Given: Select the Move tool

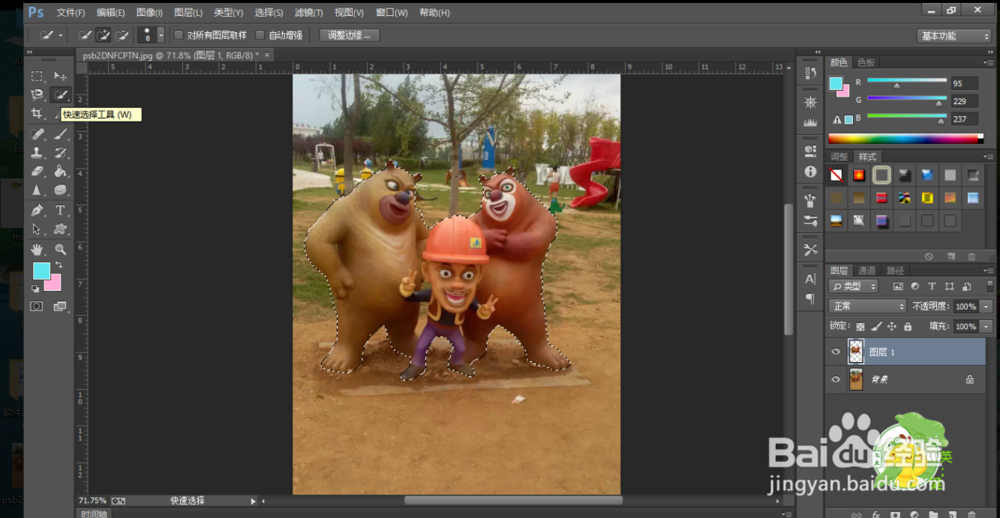Looking at the screenshot, I should [x=61, y=77].
